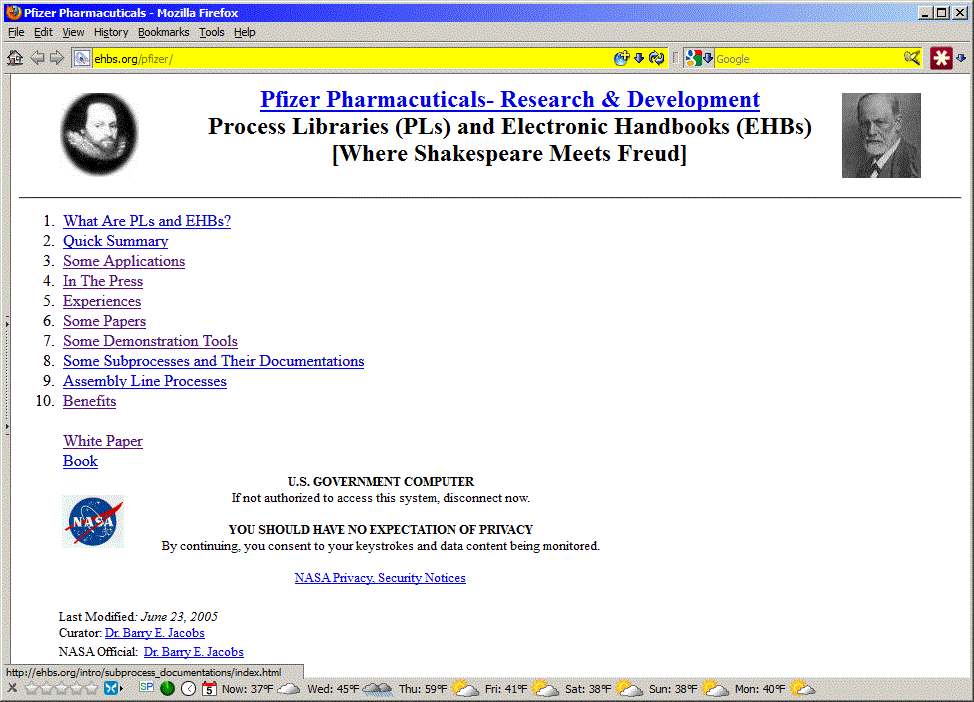Open the View menu

click(73, 32)
